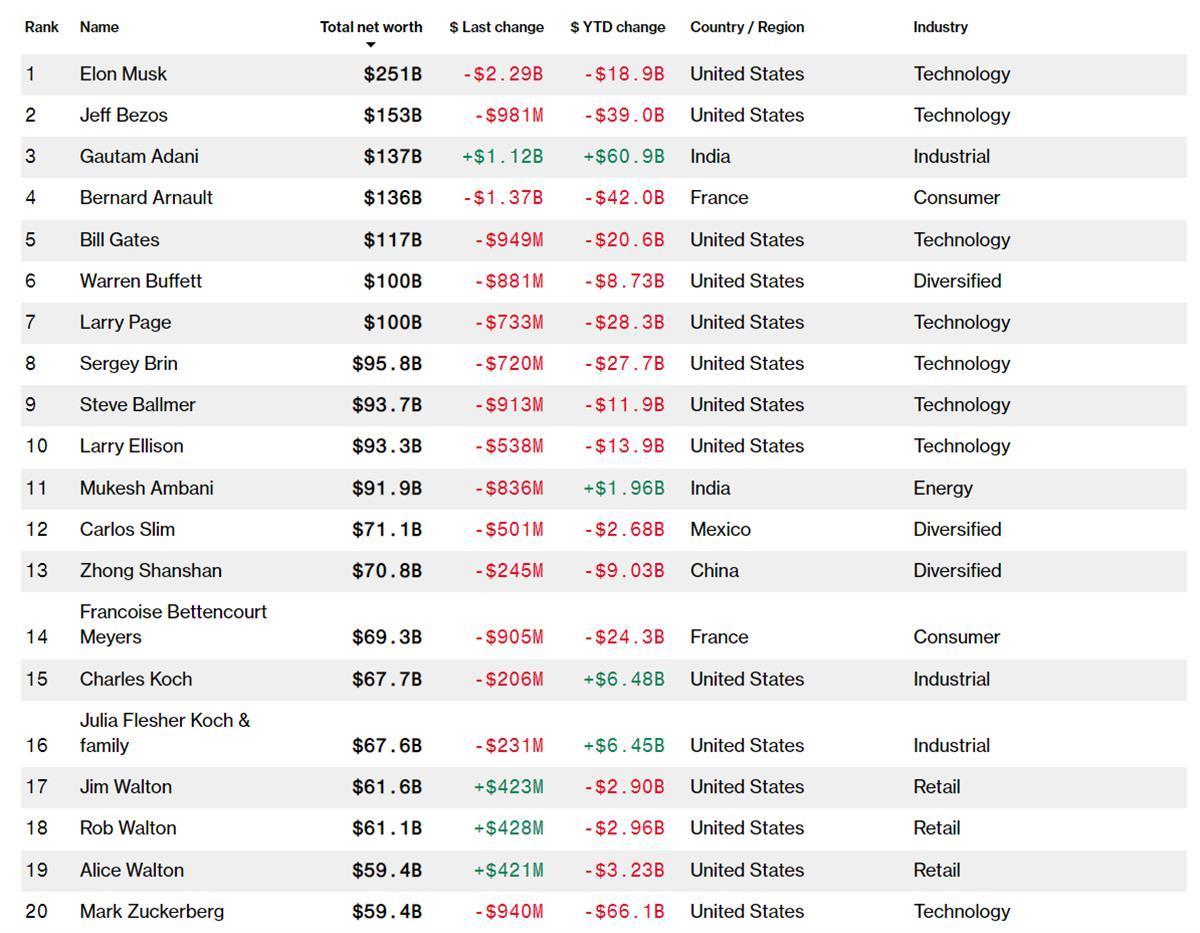Screen dimensions: 1200x933
Task: Select Mark Zuckerberg's name
Action: pos(151,911)
